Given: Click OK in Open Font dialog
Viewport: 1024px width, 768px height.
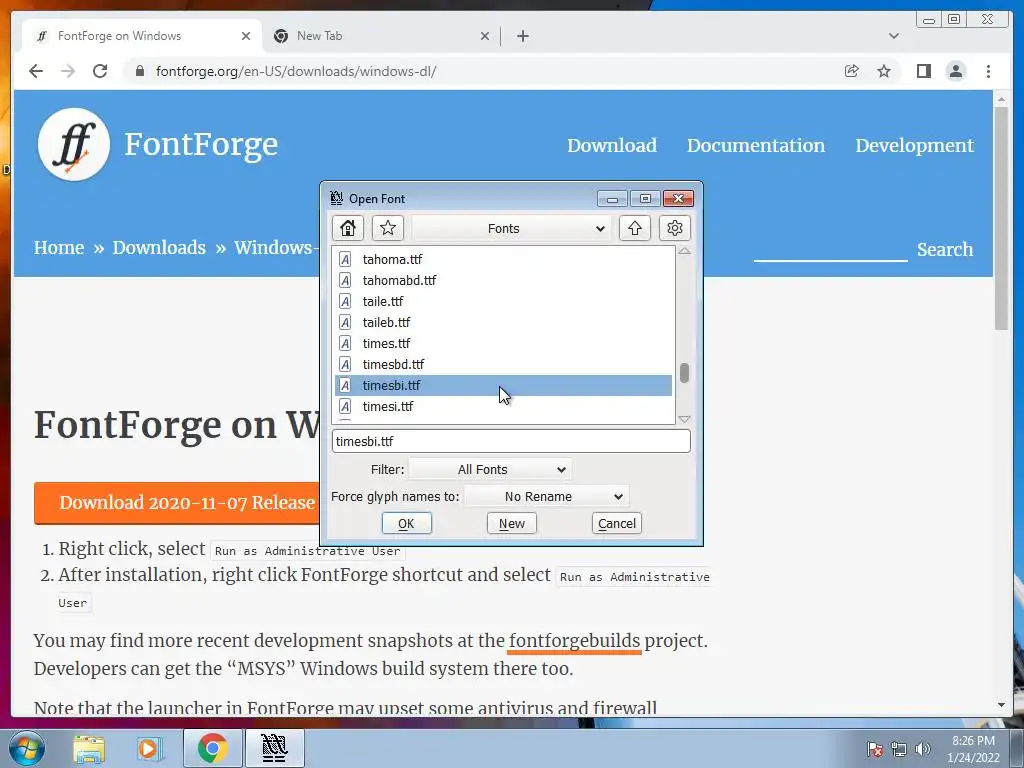Looking at the screenshot, I should click(x=406, y=523).
